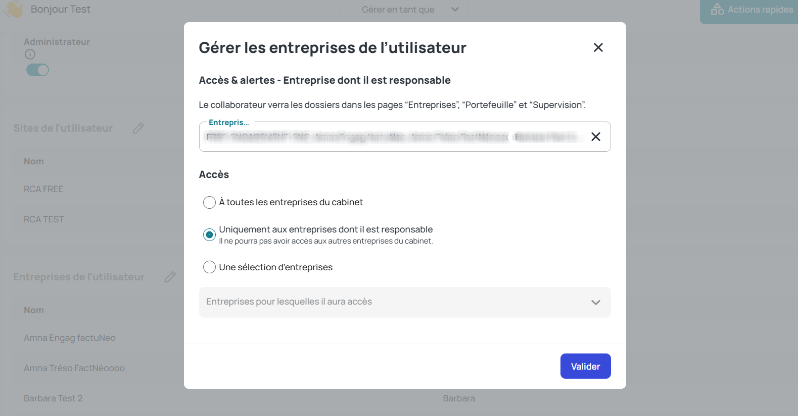Screen dimensions: 798x416
Task: Edit Entreprises de l'utilisateur with pencil icon
Action: point(170,277)
